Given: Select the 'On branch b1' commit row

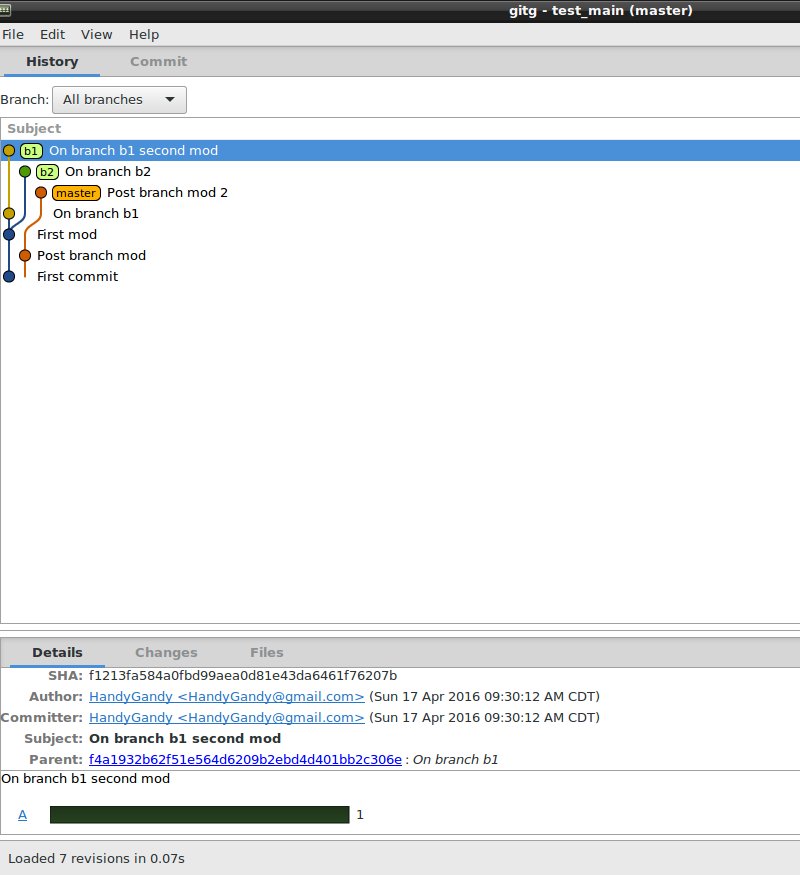Looking at the screenshot, I should pyautogui.click(x=400, y=214).
